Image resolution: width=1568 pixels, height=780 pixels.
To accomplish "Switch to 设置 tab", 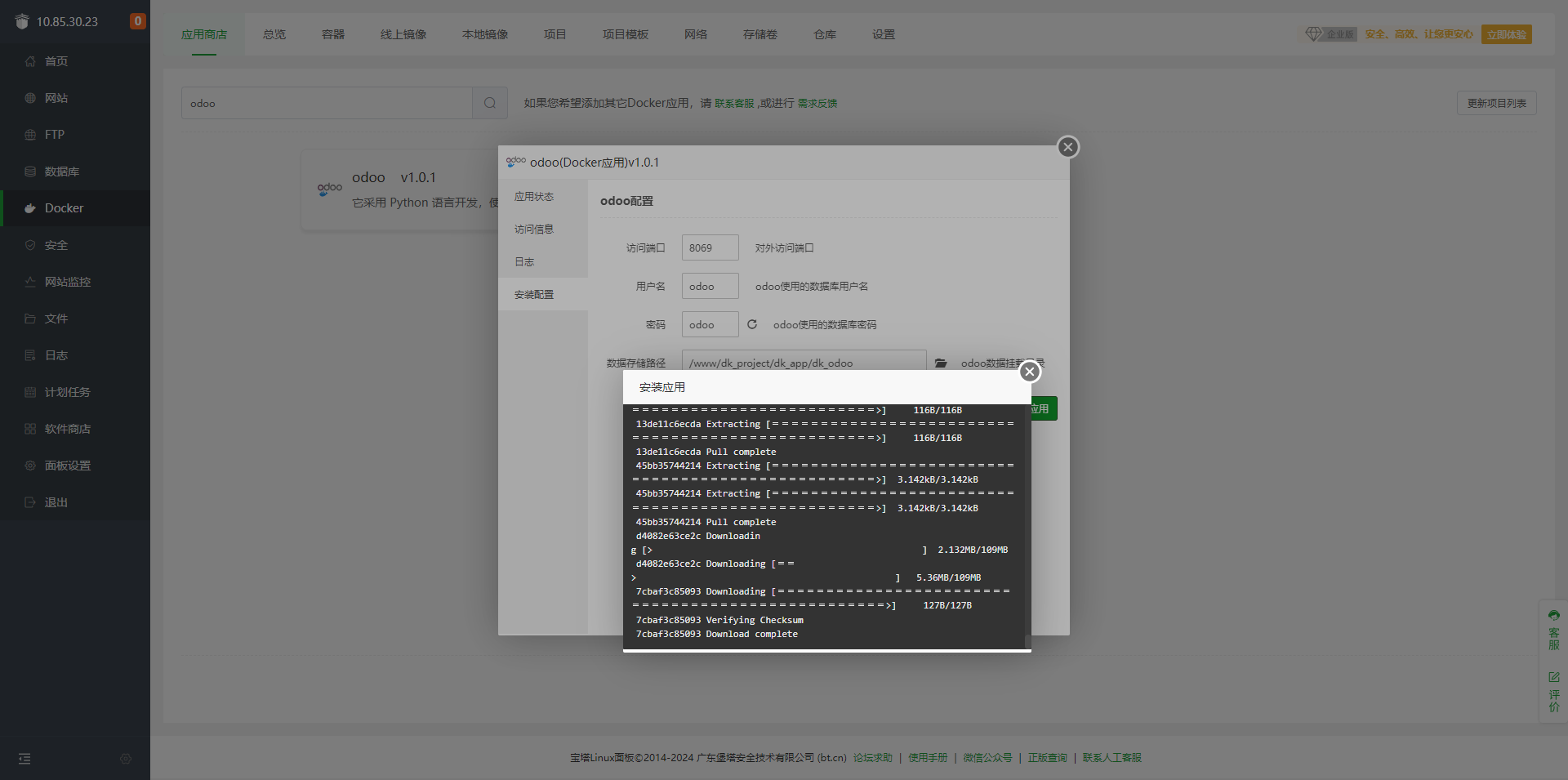I will point(884,34).
